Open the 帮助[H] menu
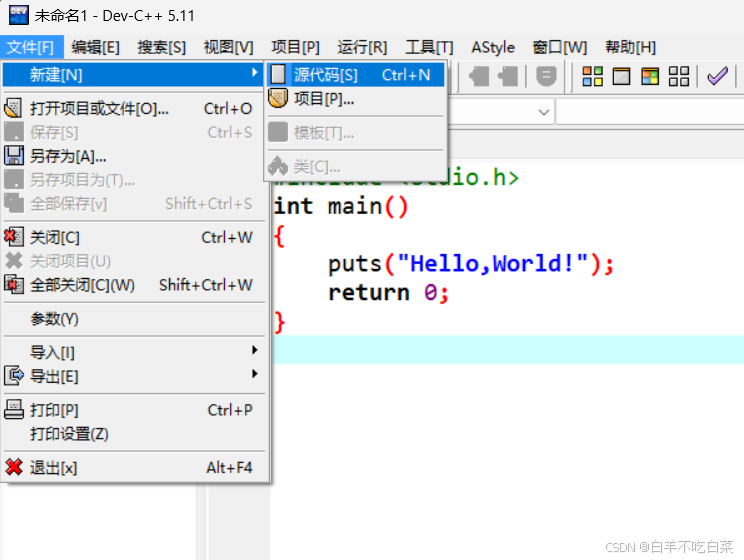 tap(630, 47)
